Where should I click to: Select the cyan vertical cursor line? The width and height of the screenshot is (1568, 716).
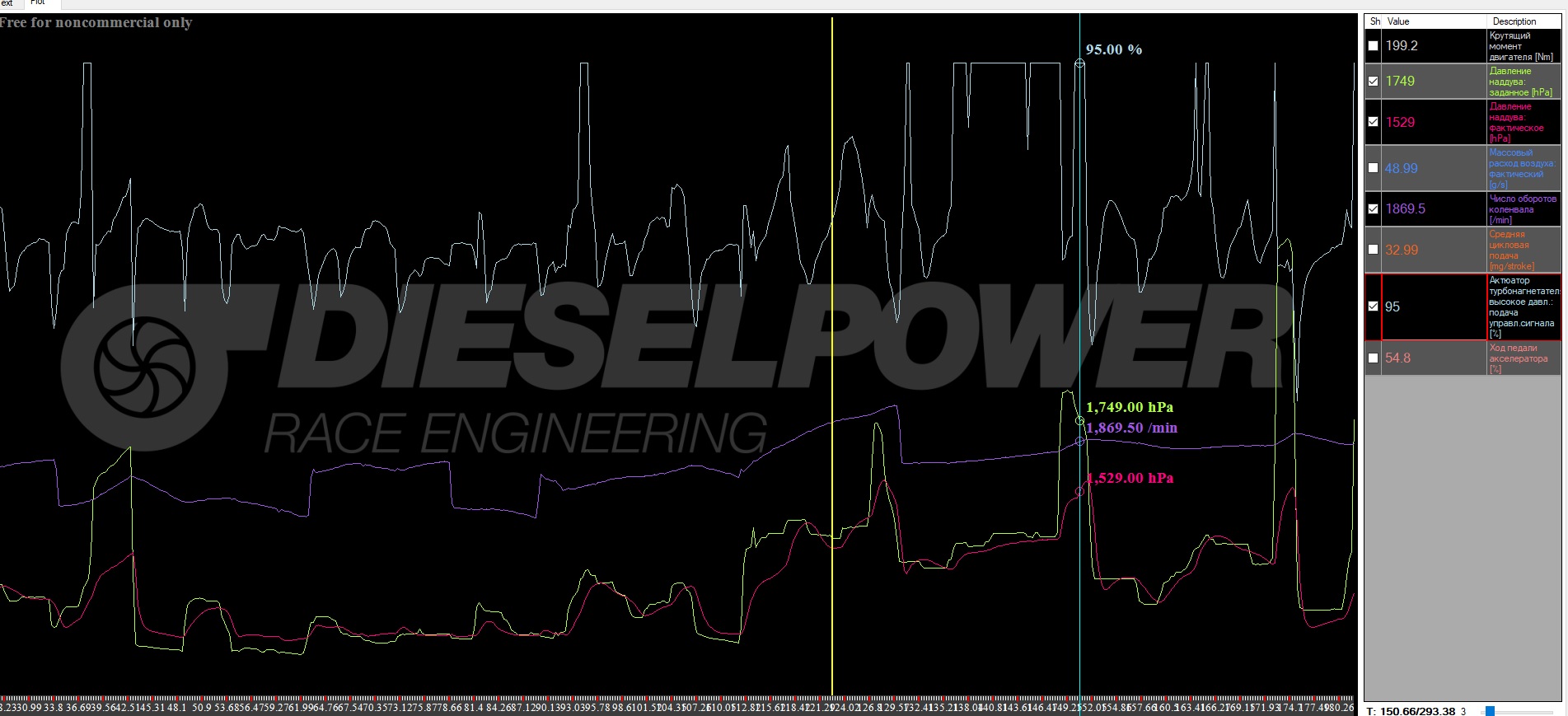[x=1079, y=247]
